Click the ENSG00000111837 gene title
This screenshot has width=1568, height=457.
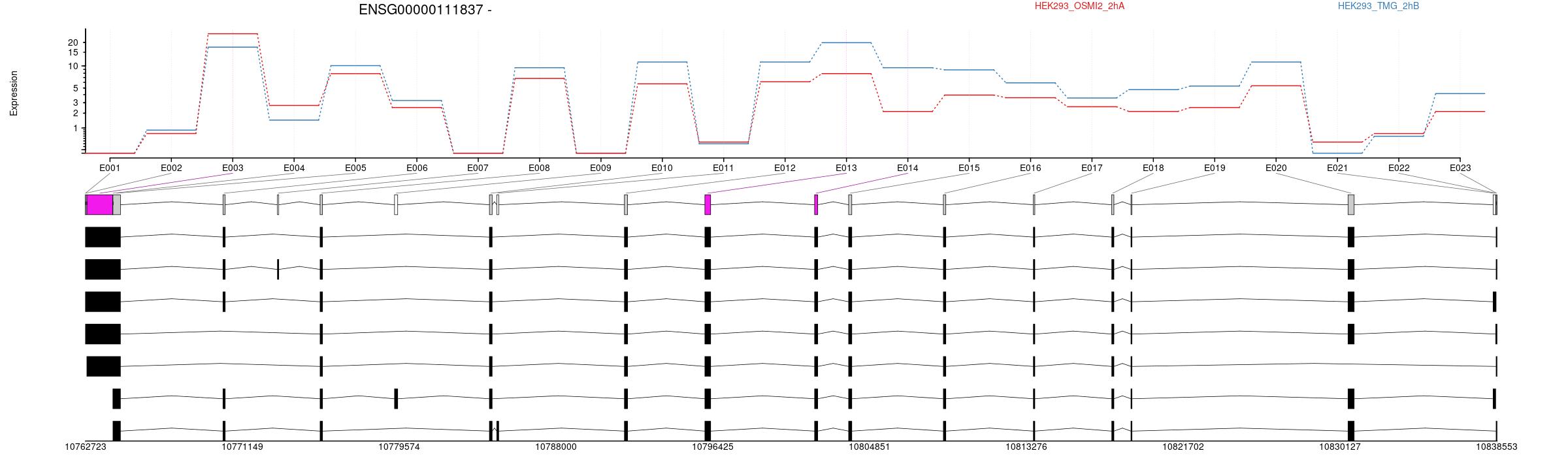pyautogui.click(x=425, y=10)
